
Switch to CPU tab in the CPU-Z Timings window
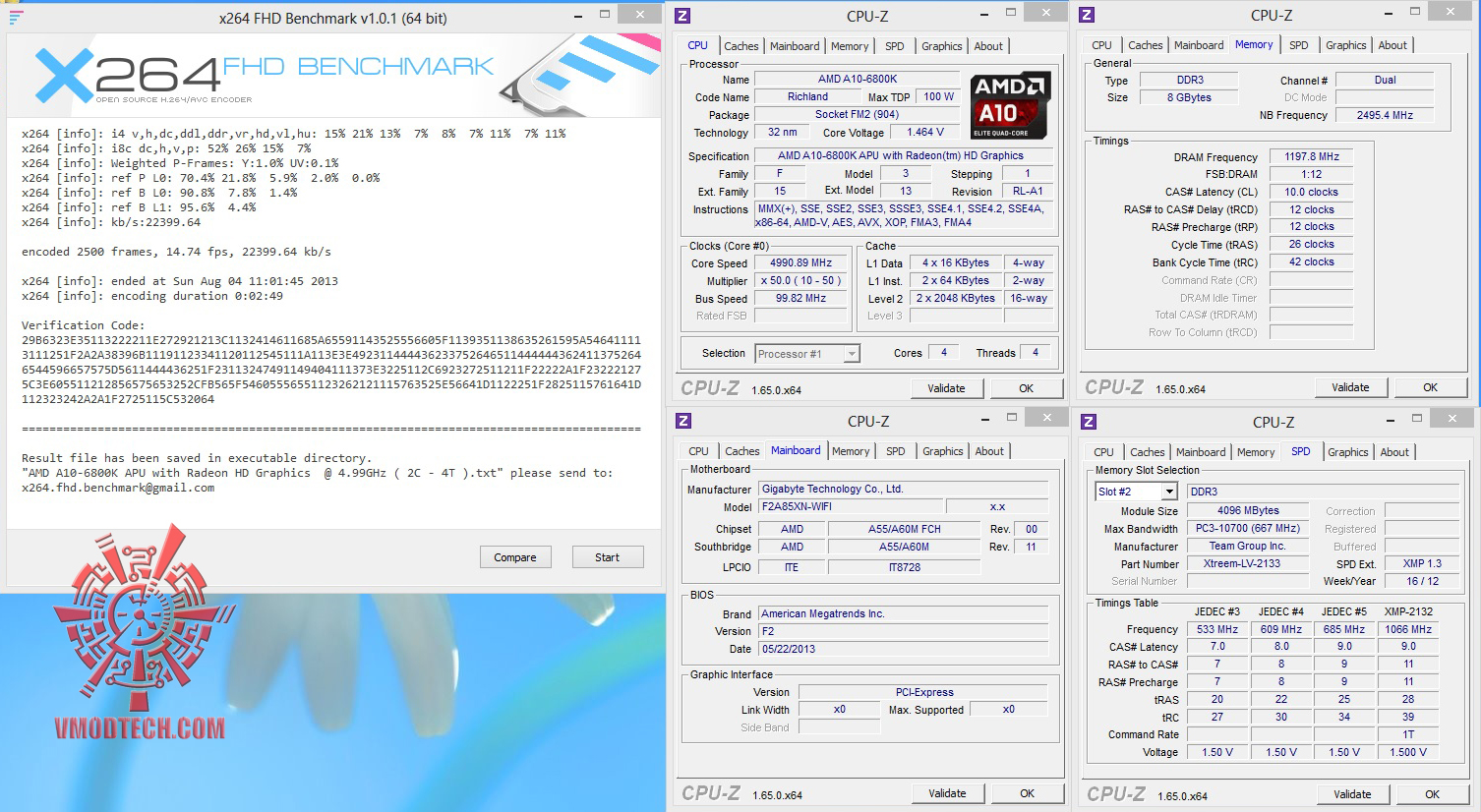[x=1101, y=45]
